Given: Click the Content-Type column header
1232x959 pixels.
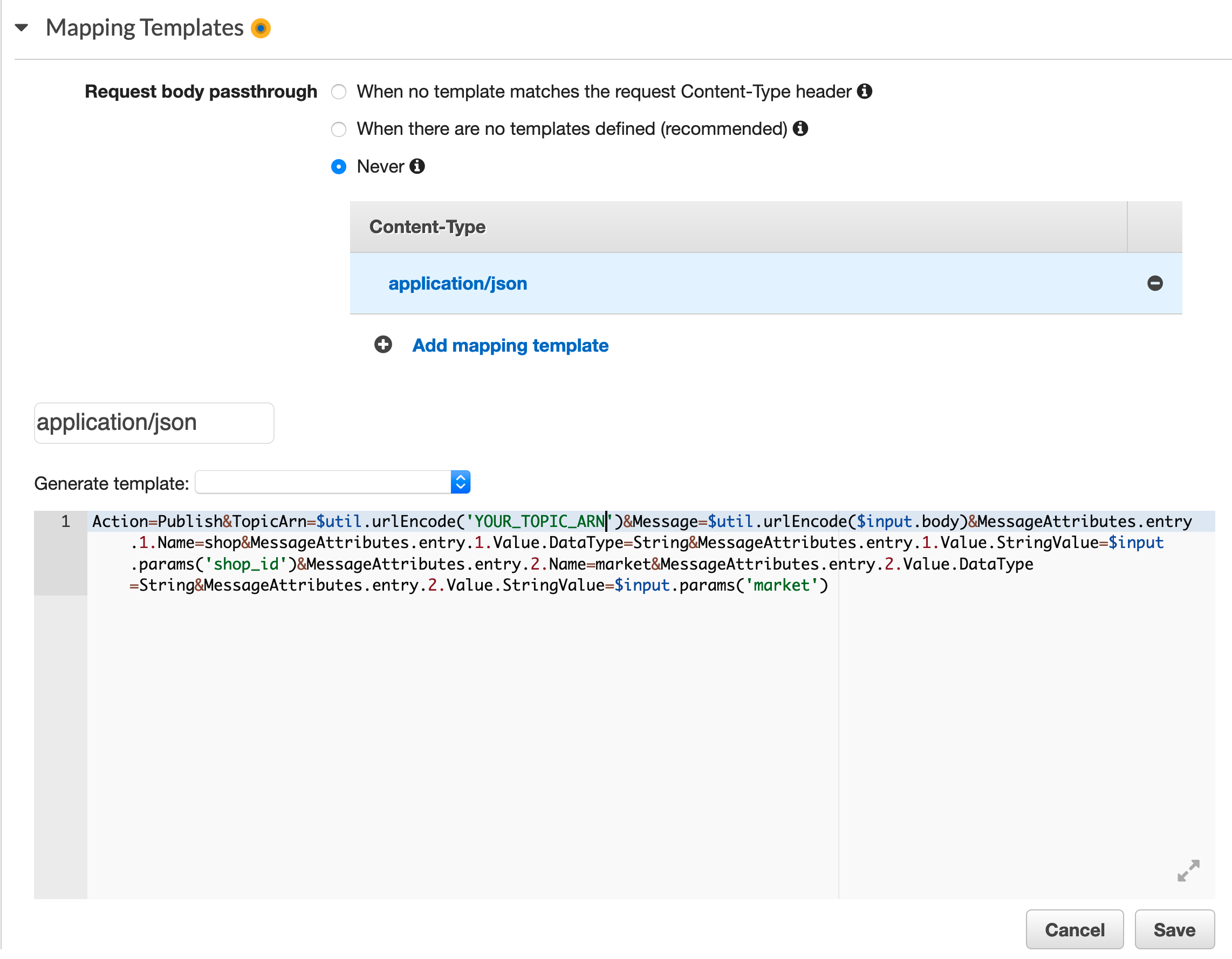Looking at the screenshot, I should 427,226.
